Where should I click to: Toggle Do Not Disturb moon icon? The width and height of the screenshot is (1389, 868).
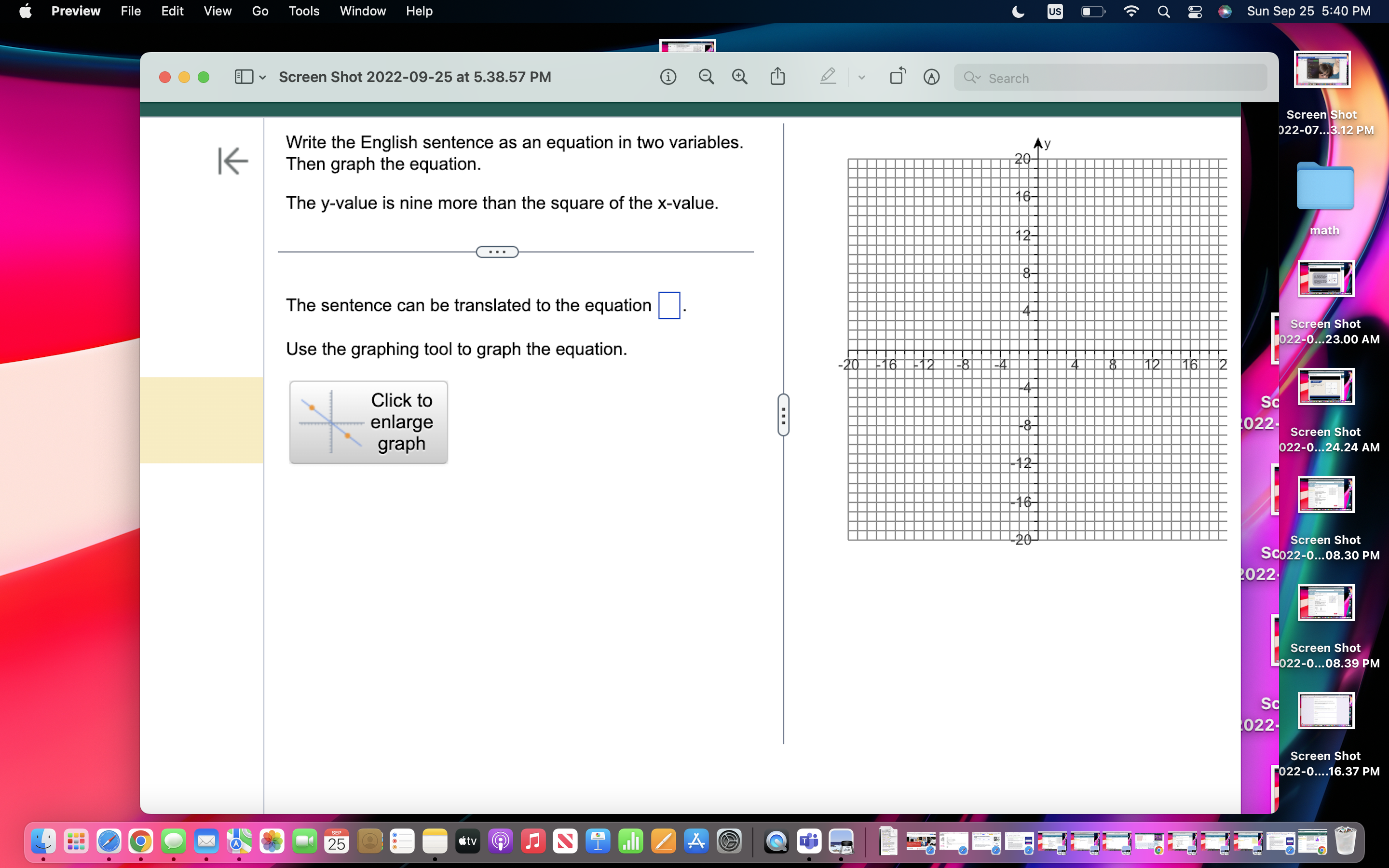tap(1018, 11)
